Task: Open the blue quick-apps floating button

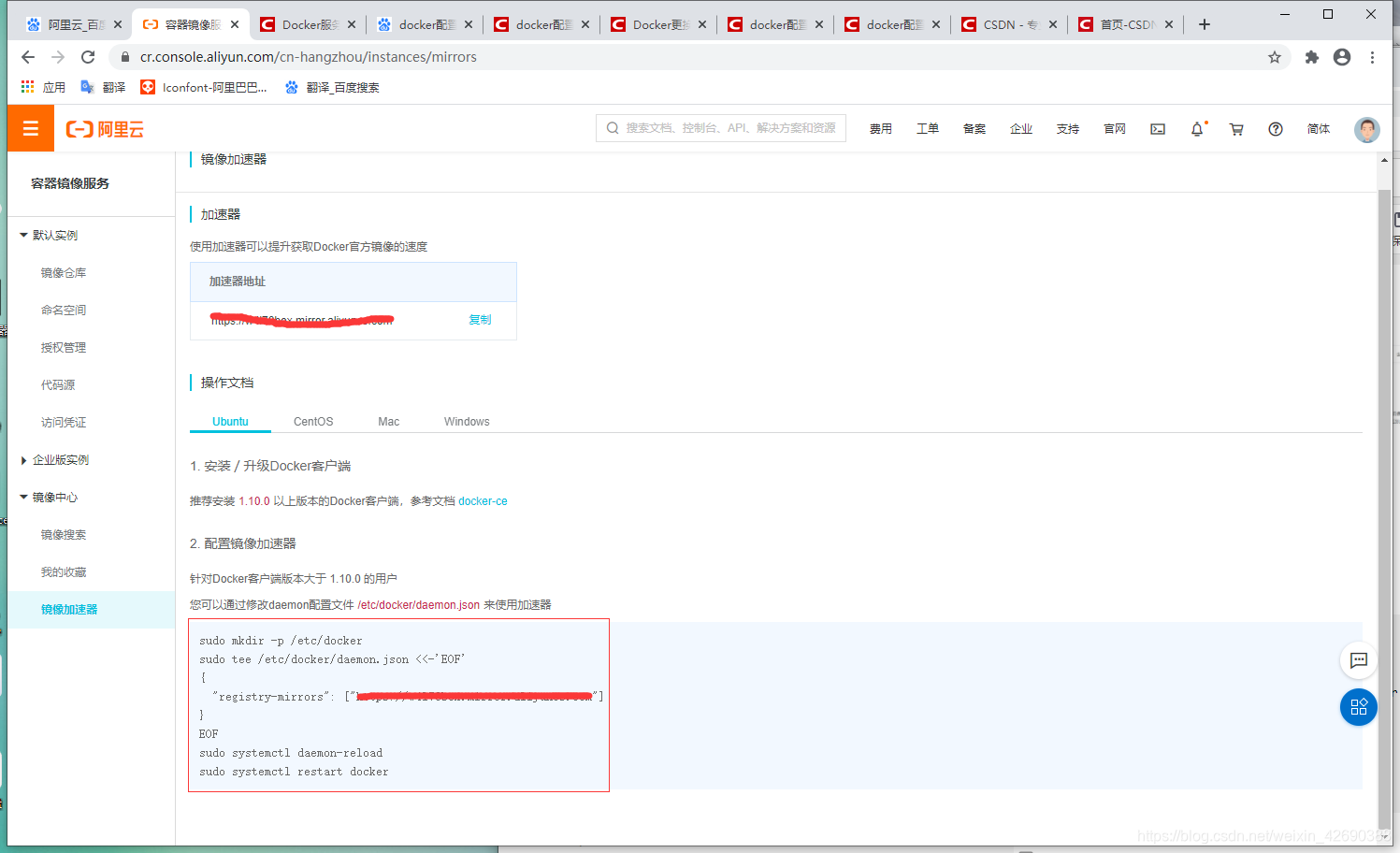Action: (x=1359, y=707)
